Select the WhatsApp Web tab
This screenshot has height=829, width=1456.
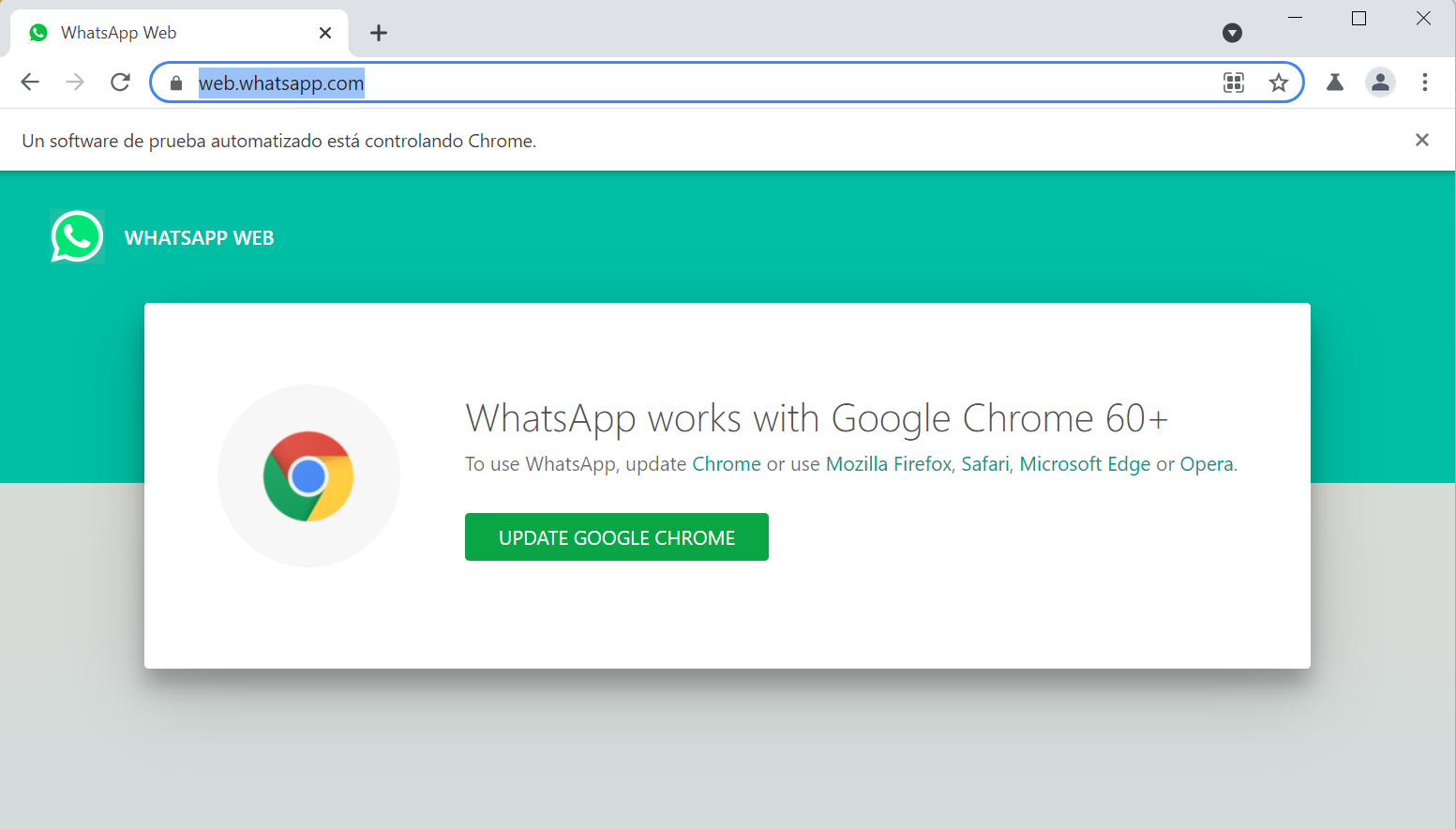[x=179, y=33]
